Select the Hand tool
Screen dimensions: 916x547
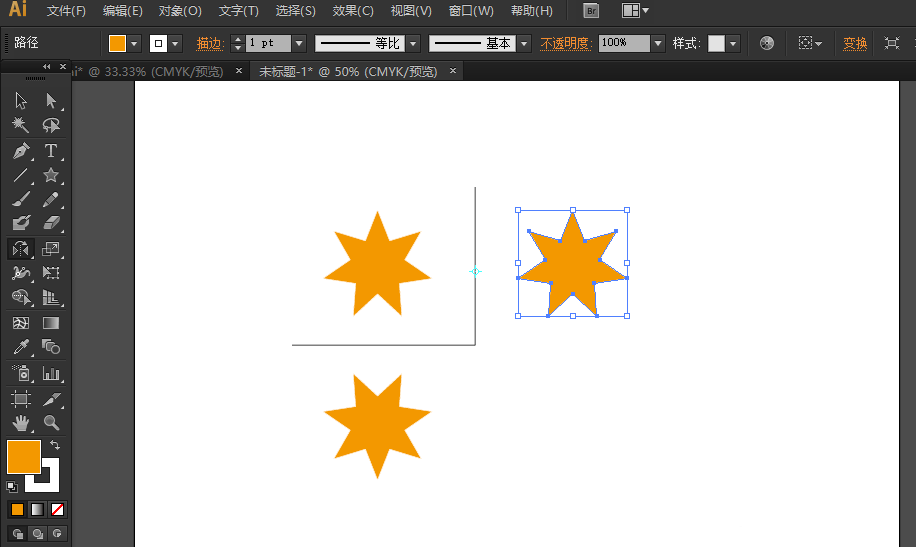pos(21,423)
